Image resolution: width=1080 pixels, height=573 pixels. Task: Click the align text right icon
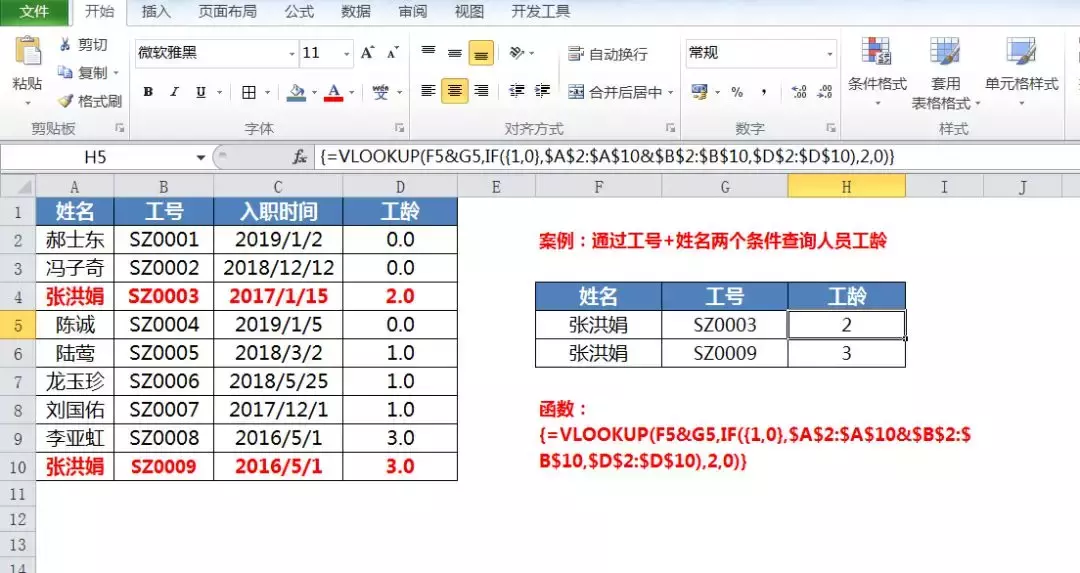(x=481, y=91)
